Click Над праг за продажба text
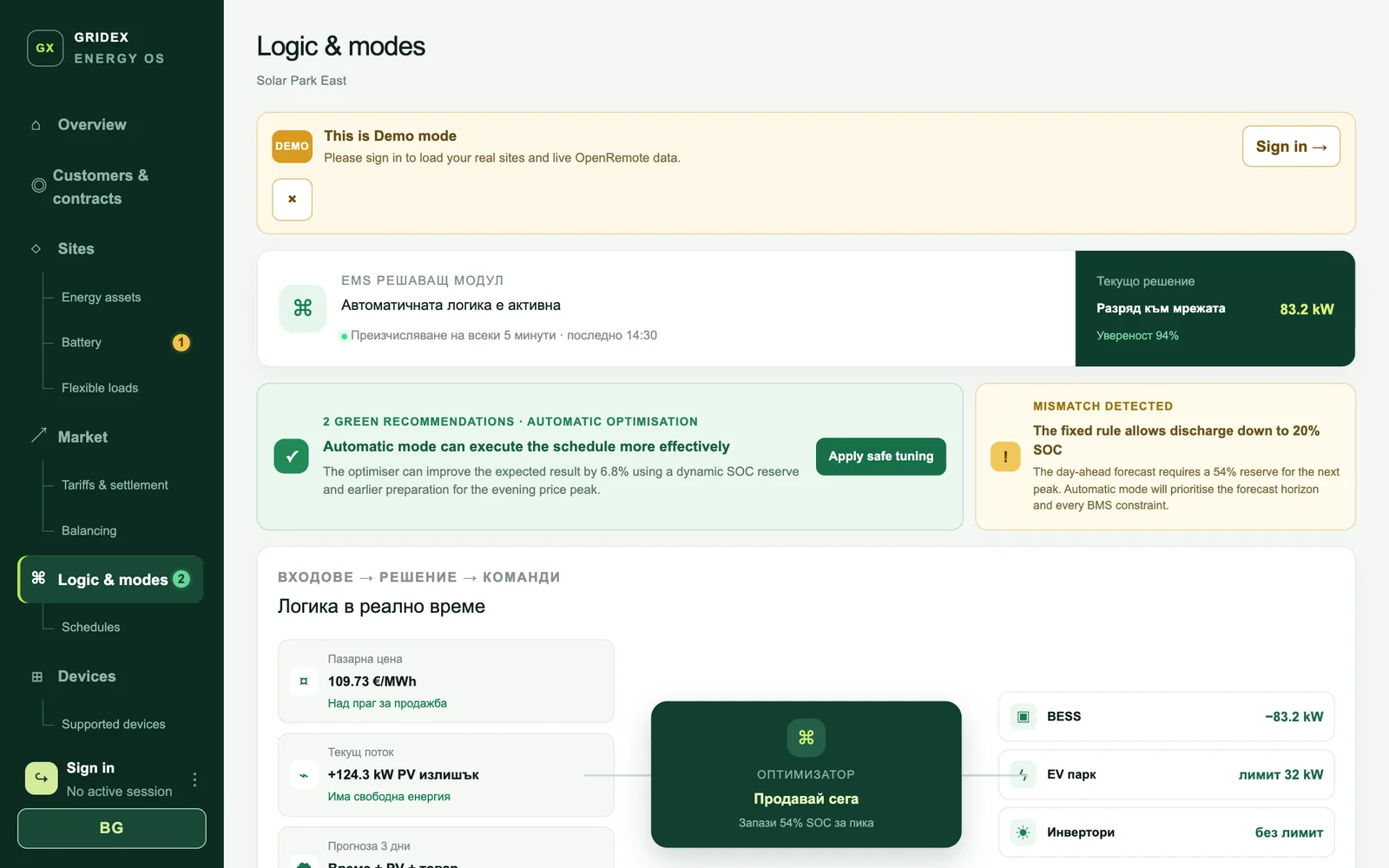 pyautogui.click(x=387, y=704)
